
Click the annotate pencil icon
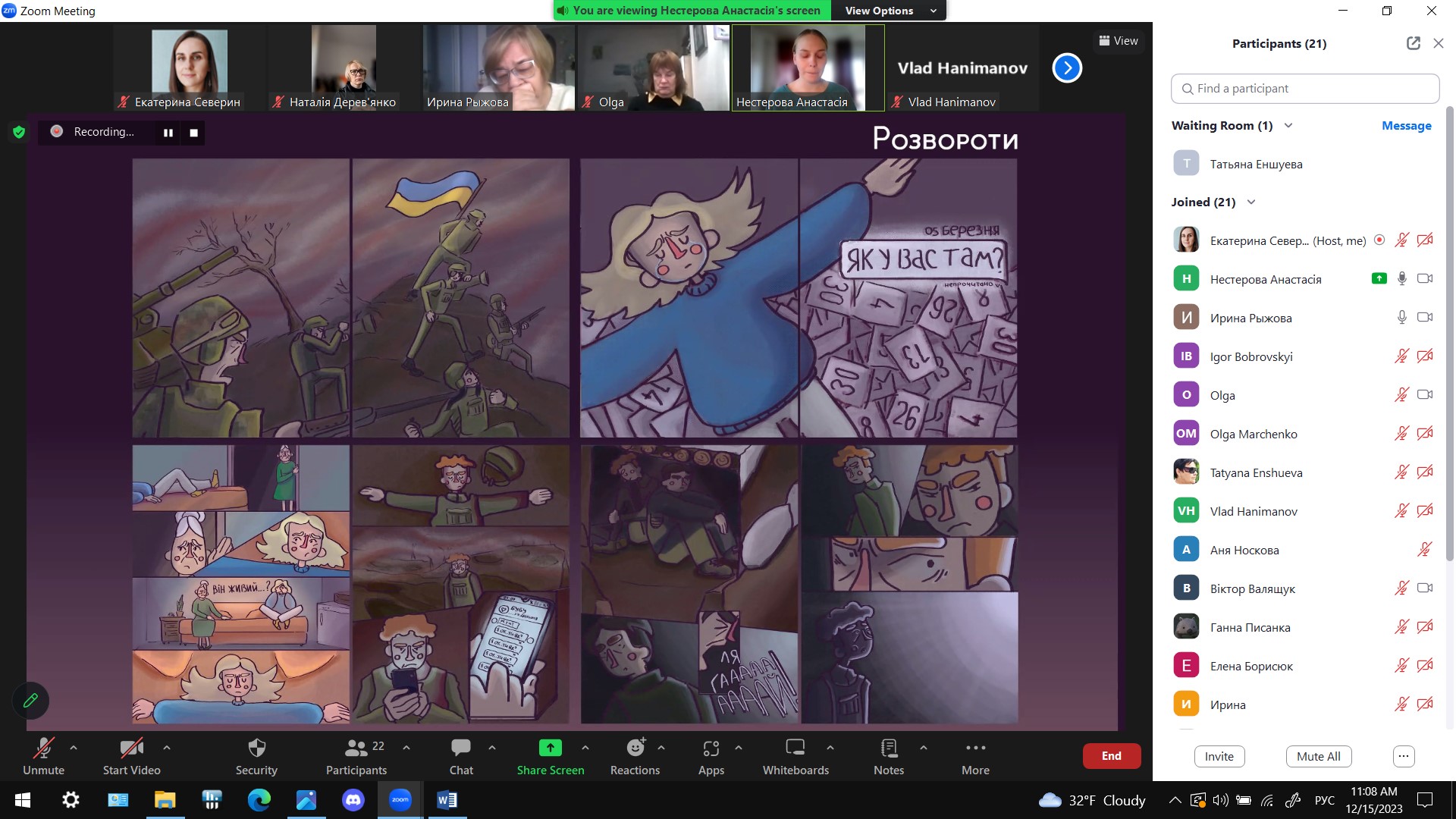point(30,701)
